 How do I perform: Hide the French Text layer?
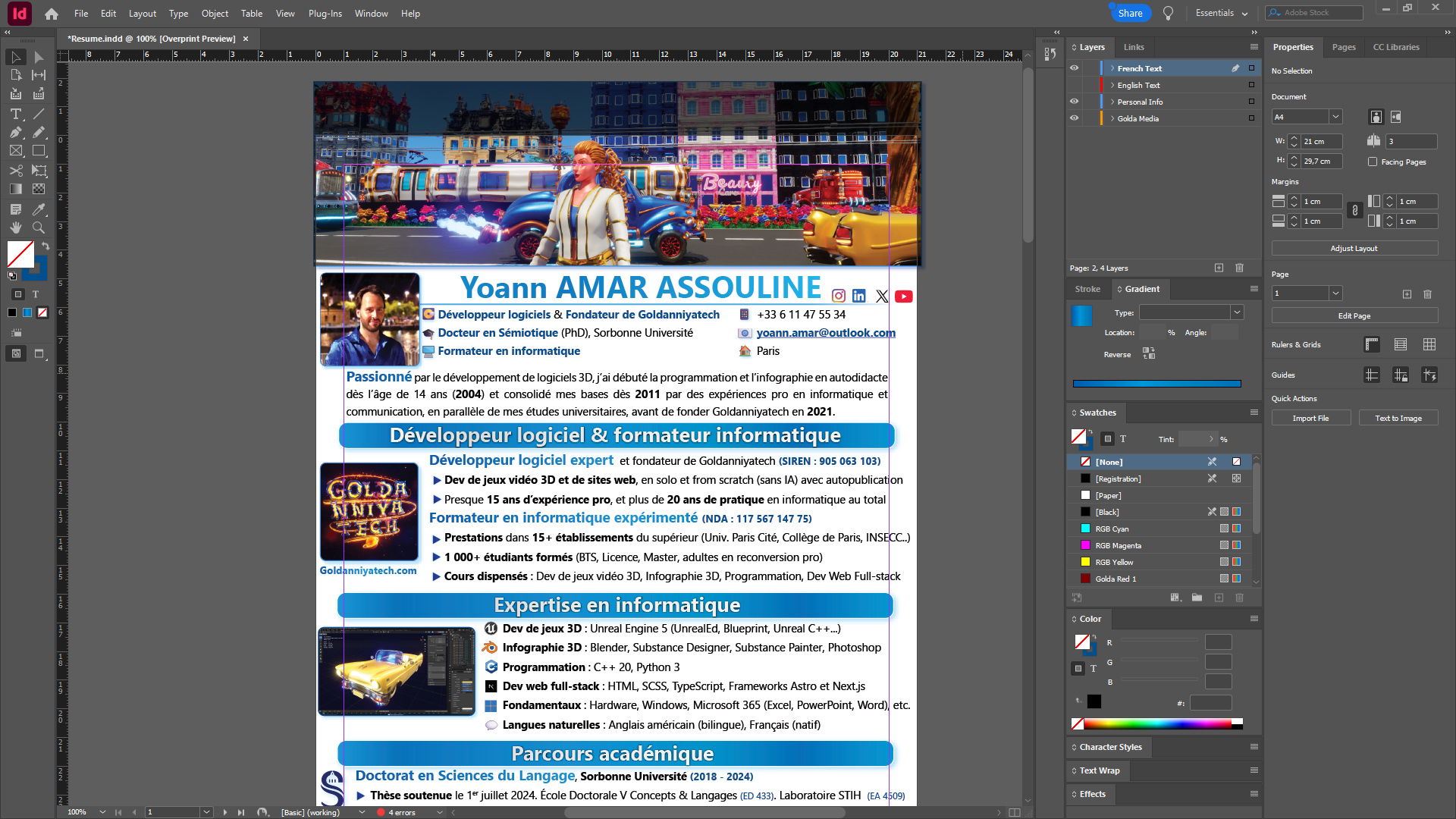pyautogui.click(x=1074, y=68)
